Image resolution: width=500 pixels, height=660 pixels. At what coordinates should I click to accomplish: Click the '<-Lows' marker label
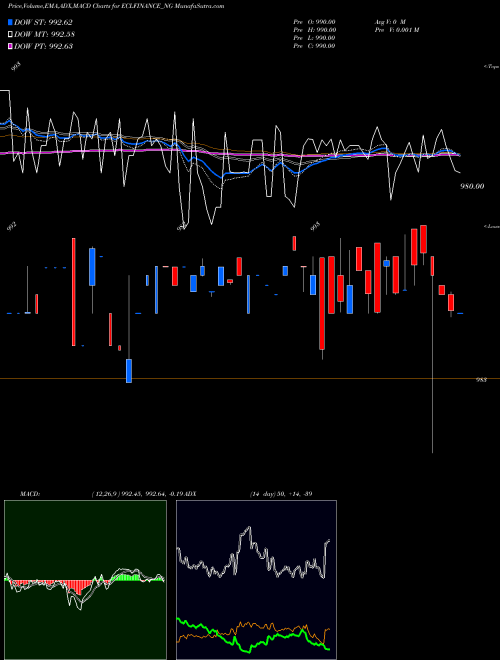[x=492, y=226]
